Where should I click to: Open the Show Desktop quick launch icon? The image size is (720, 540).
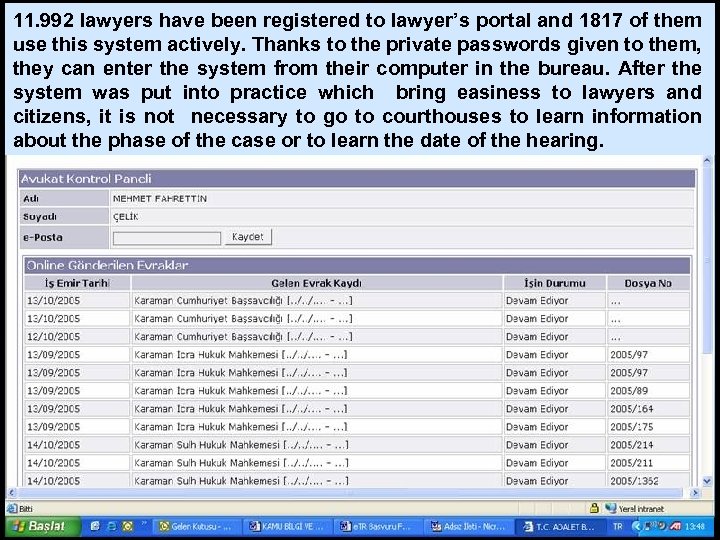(x=95, y=526)
